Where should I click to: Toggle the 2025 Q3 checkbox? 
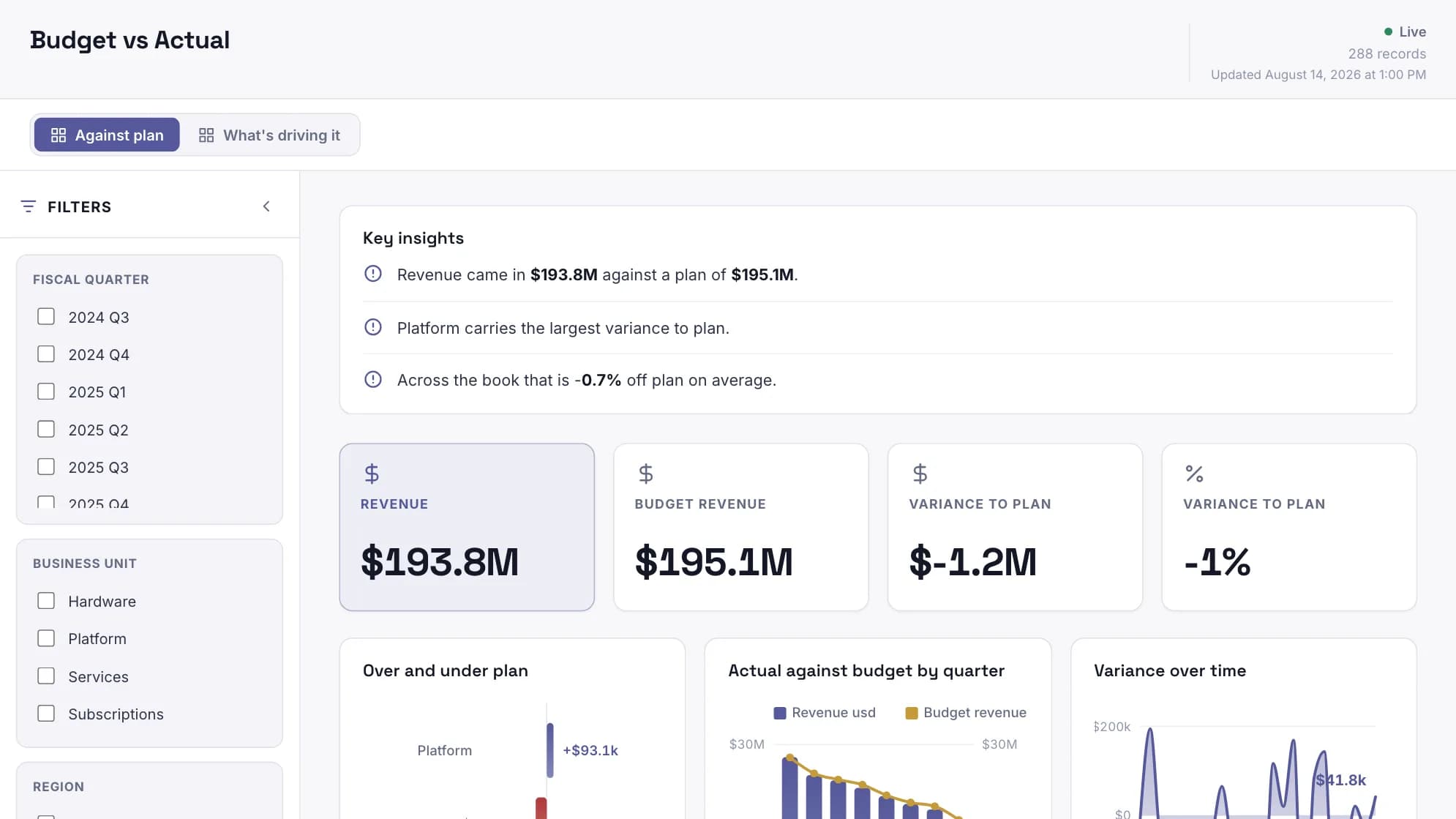[x=46, y=467]
